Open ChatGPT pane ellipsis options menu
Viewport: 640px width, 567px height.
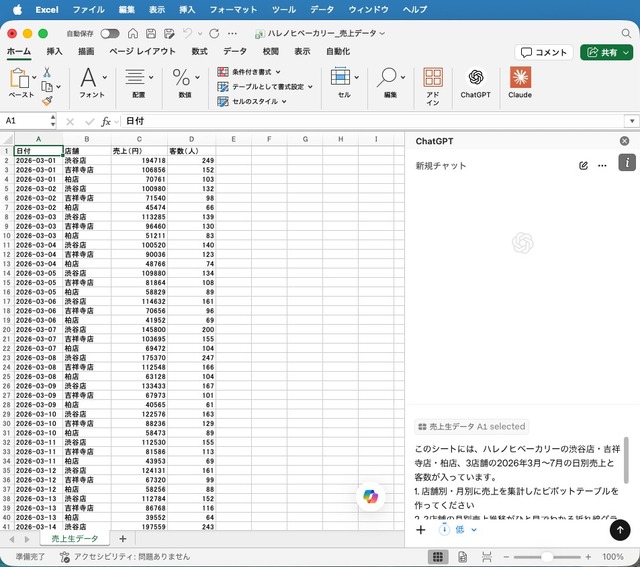pyautogui.click(x=602, y=165)
